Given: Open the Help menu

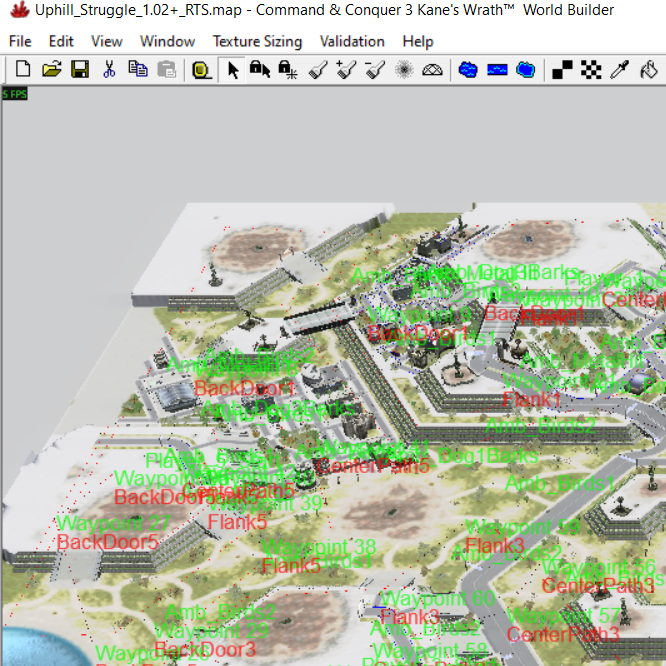Looking at the screenshot, I should pyautogui.click(x=418, y=41).
